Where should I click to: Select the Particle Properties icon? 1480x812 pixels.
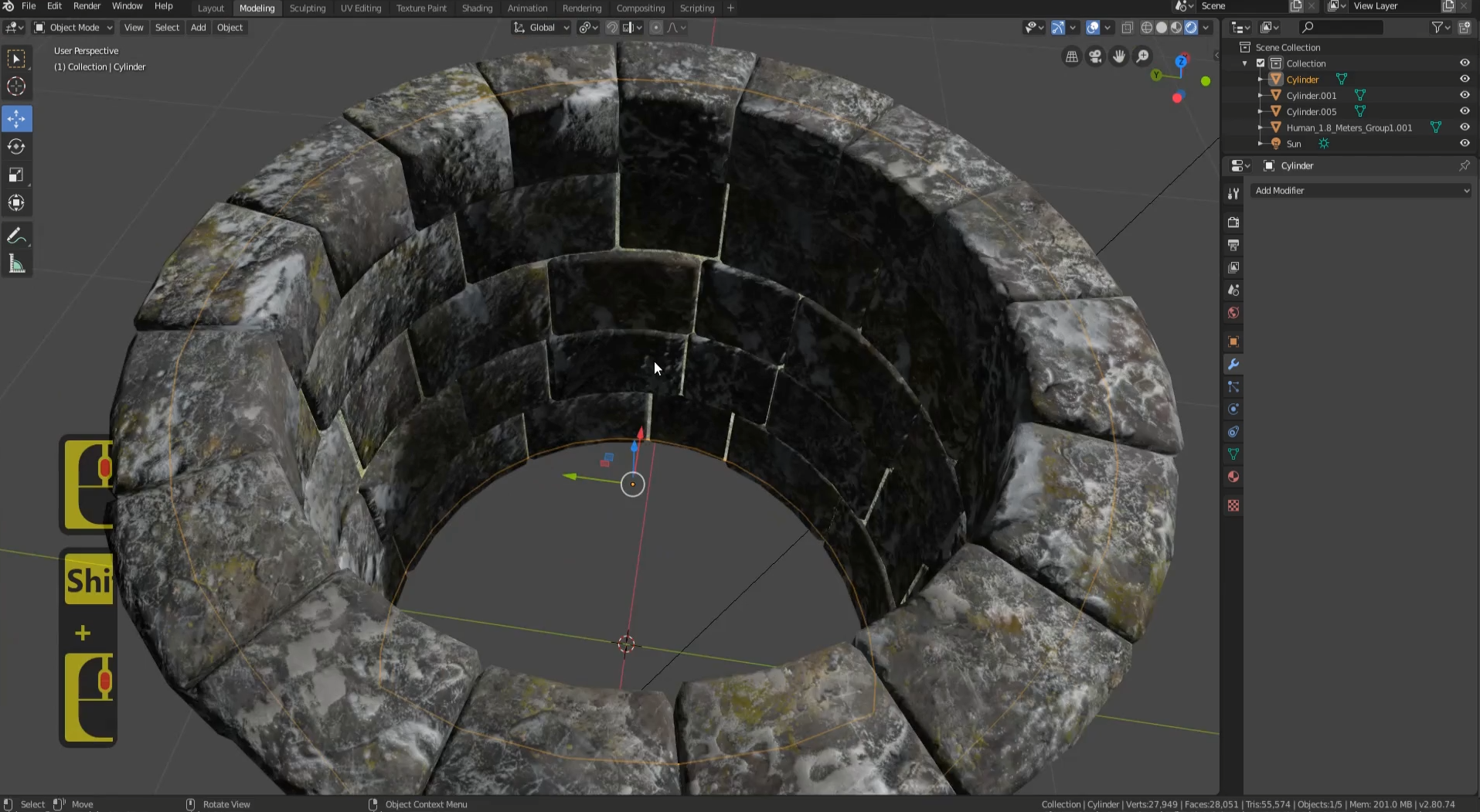[1233, 388]
